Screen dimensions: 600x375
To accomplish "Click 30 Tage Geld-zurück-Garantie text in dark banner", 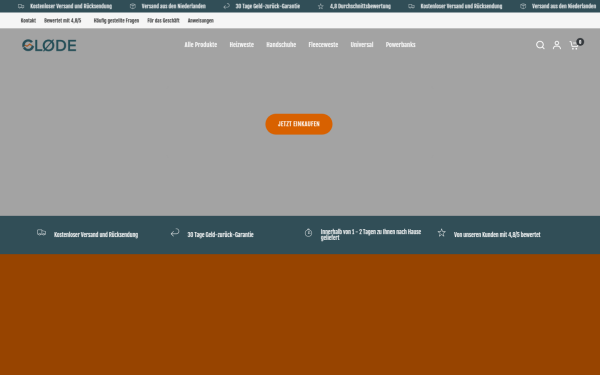I will click(x=220, y=235).
